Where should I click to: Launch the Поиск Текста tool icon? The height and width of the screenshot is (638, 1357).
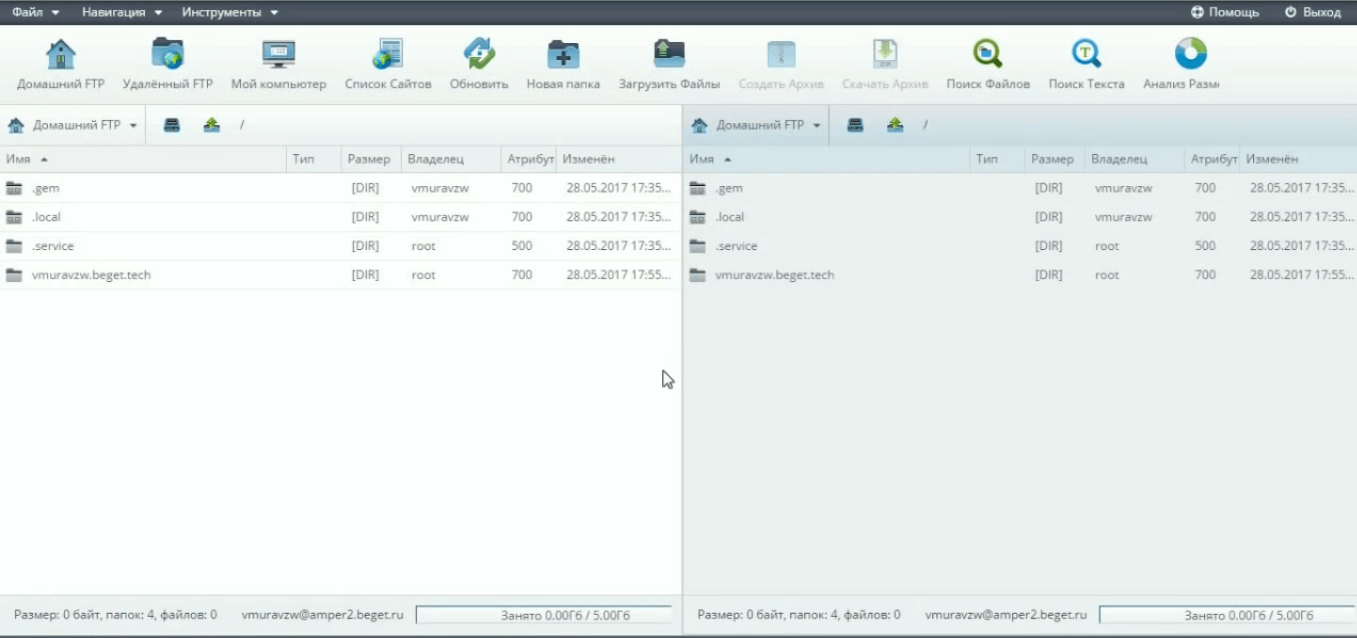tap(1086, 54)
